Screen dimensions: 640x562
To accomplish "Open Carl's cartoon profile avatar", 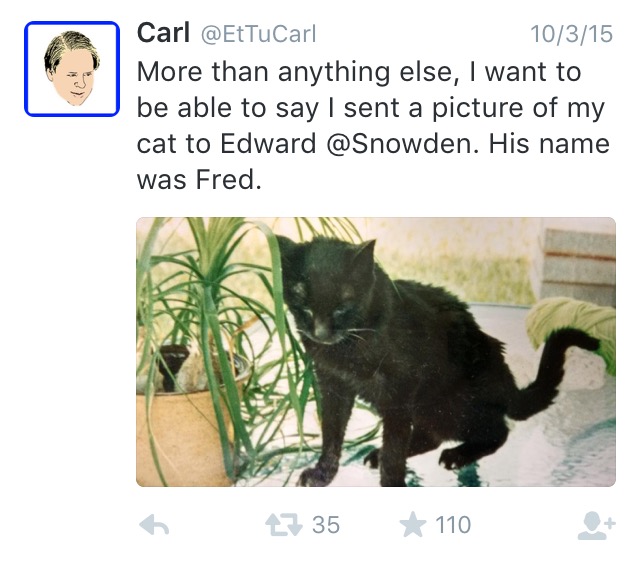I will coord(72,69).
